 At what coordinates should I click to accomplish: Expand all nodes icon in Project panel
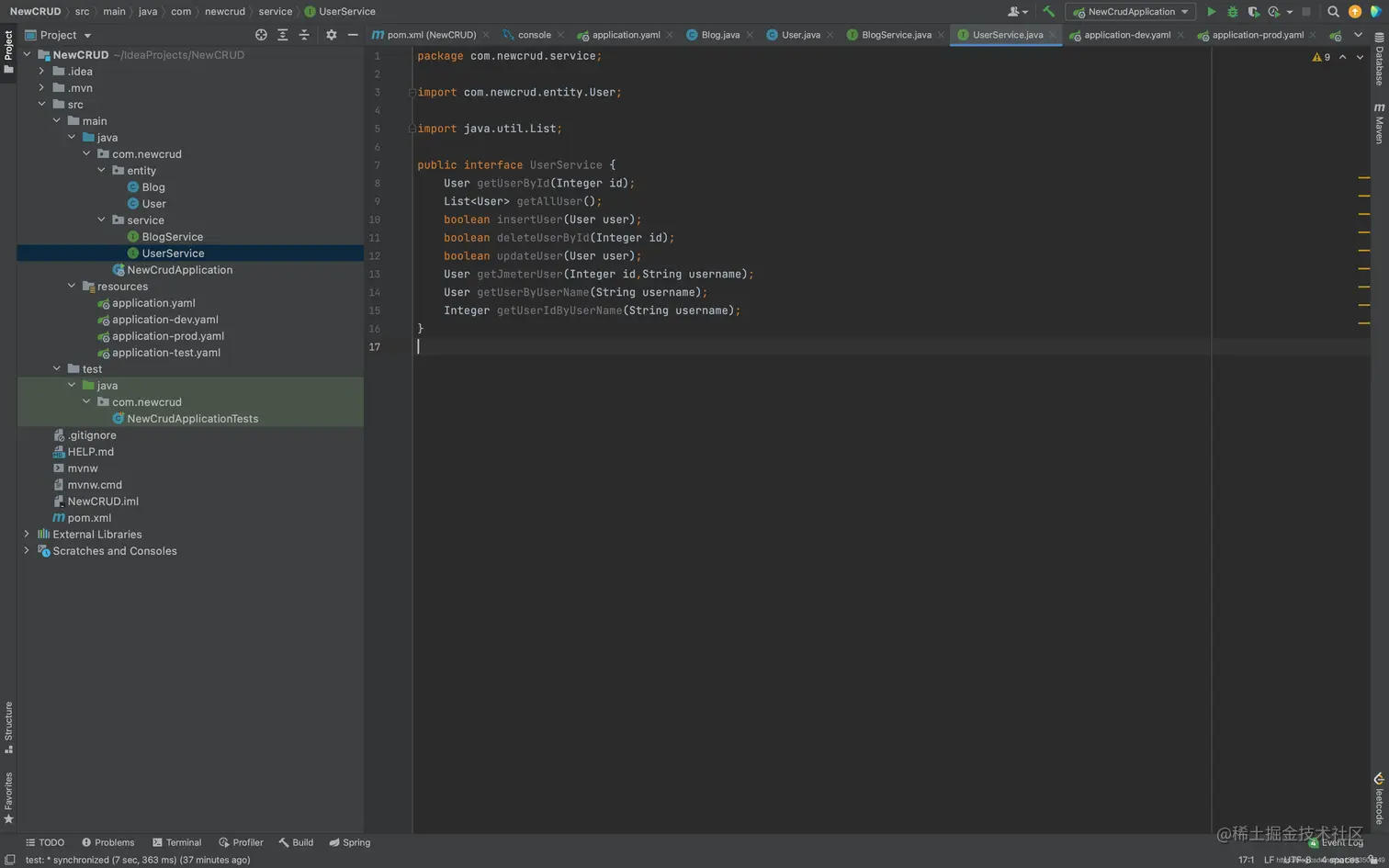283,35
